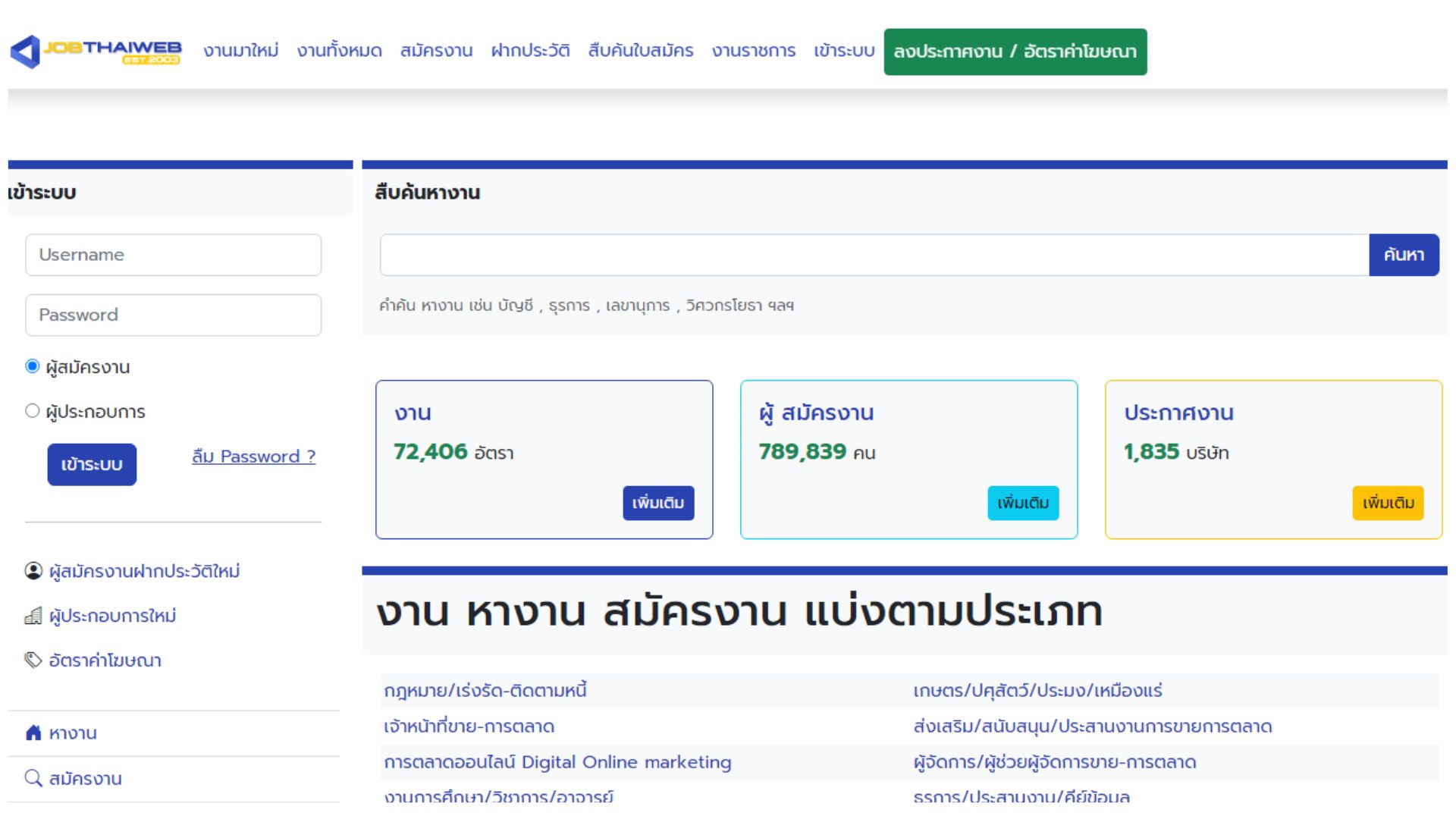Click the building icon beside ผู้ประกอบการใหม่
The image size is (1456, 819).
[x=33, y=616]
